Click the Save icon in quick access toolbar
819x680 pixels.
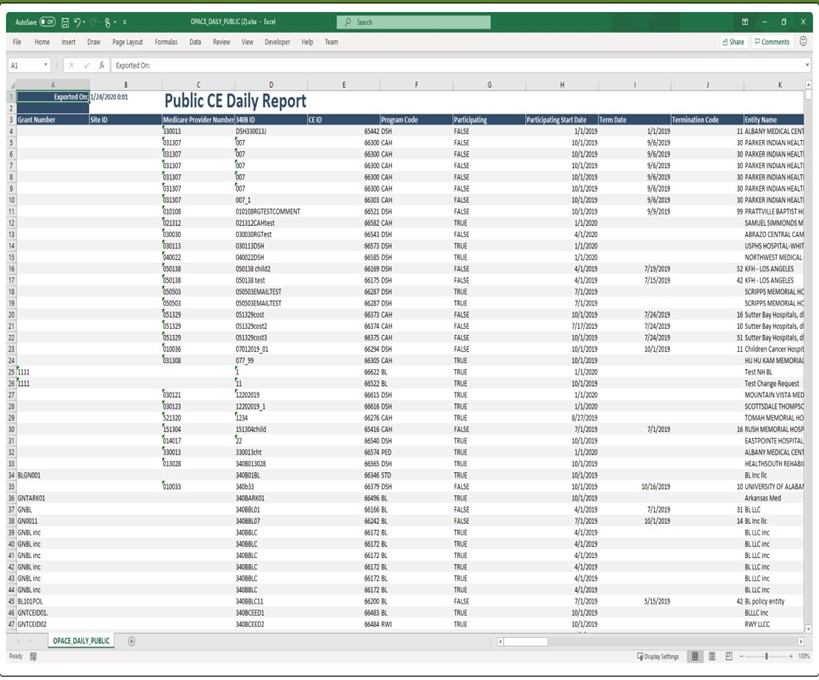(65, 22)
